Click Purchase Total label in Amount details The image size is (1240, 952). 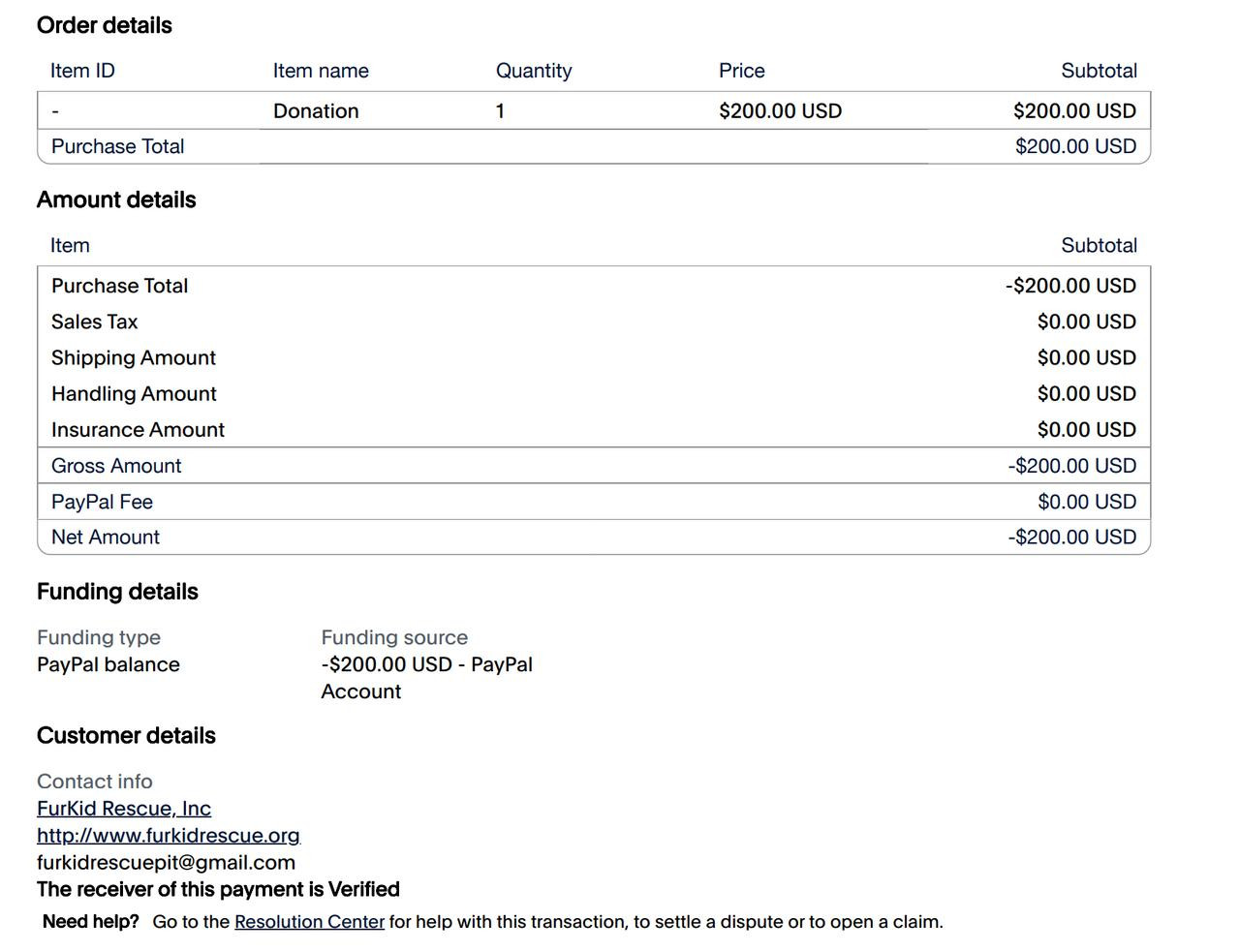click(119, 286)
